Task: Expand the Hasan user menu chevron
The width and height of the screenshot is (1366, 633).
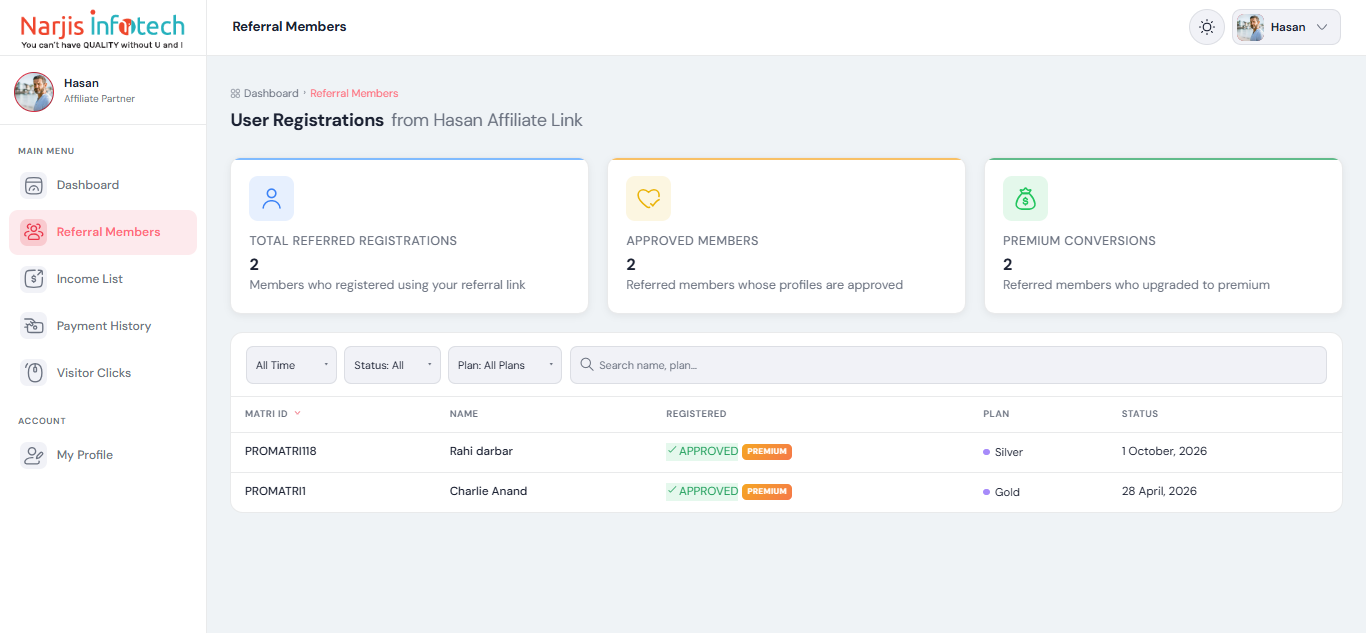Action: [x=1322, y=27]
